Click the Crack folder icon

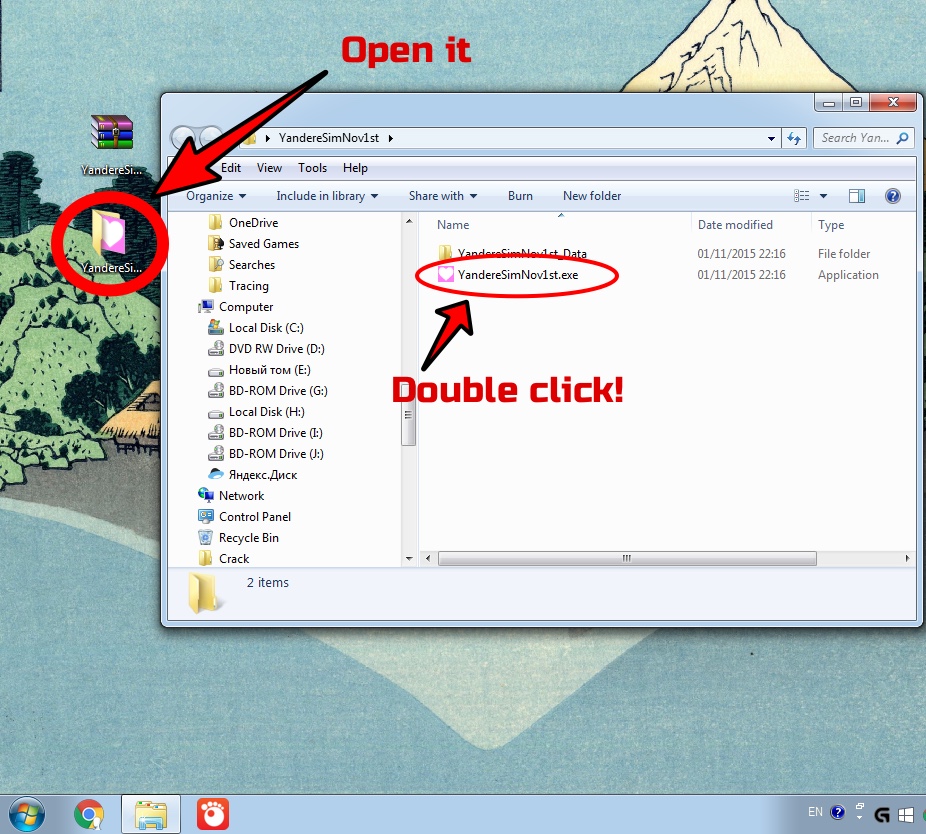[206, 558]
